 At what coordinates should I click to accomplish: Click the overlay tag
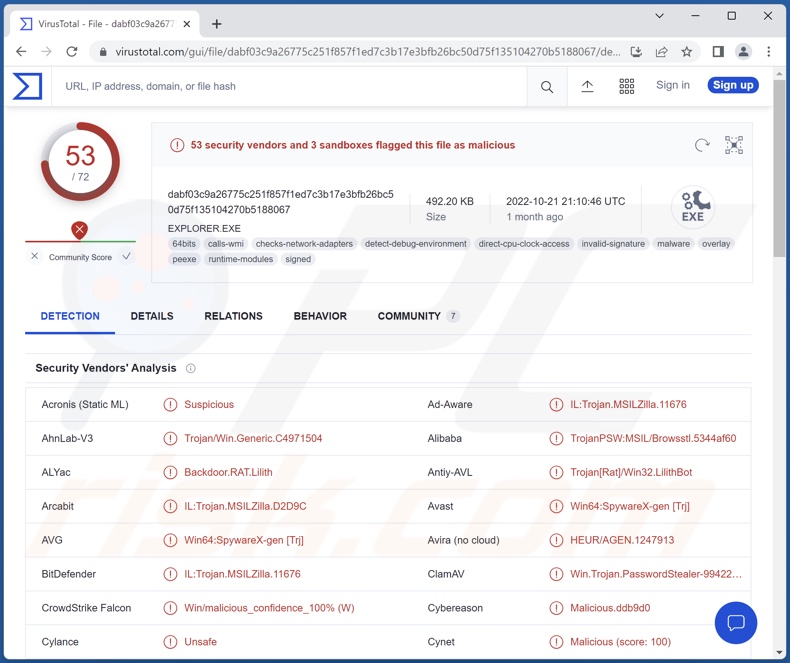point(716,244)
